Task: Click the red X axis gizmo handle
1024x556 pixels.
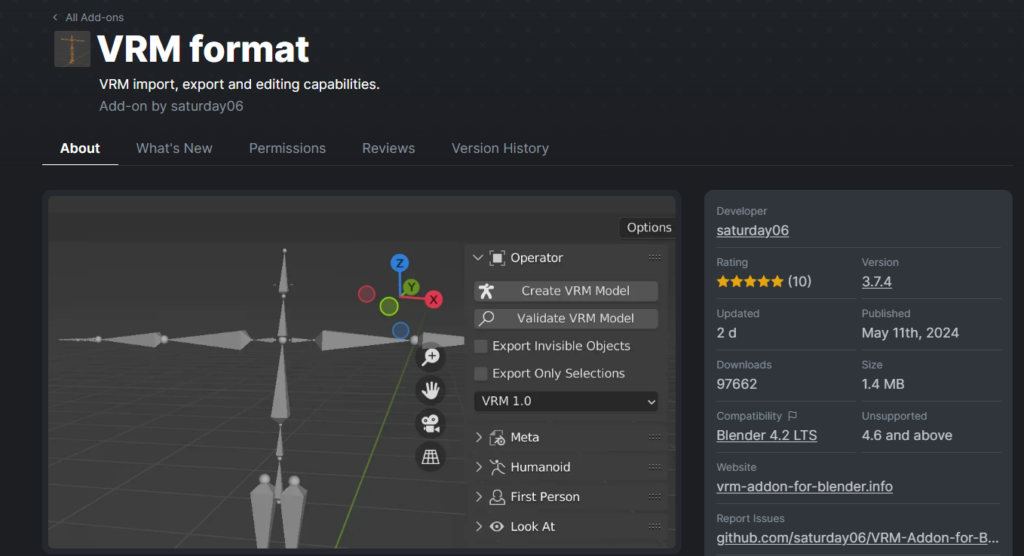Action: [x=434, y=299]
